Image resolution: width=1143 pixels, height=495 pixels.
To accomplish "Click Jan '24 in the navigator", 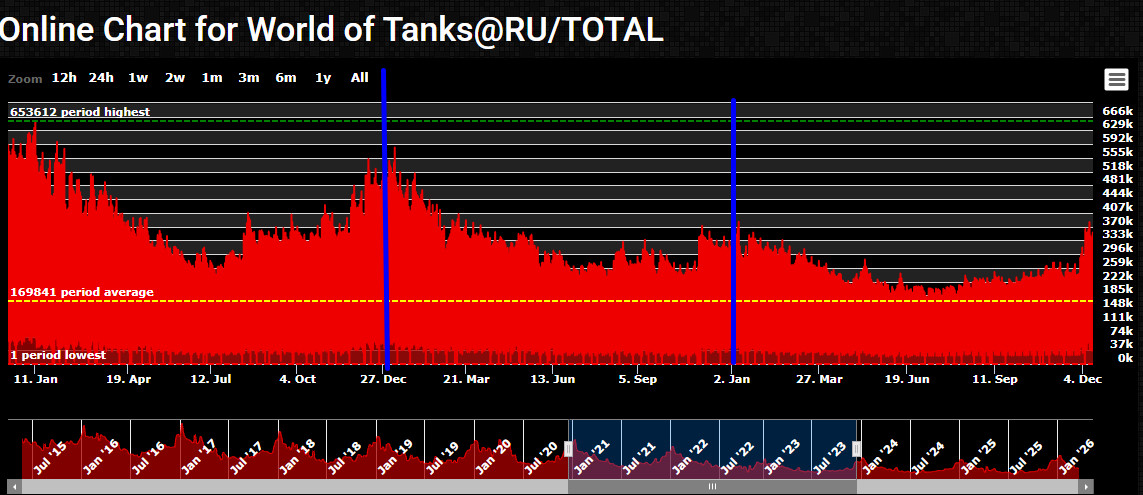I will point(883,456).
